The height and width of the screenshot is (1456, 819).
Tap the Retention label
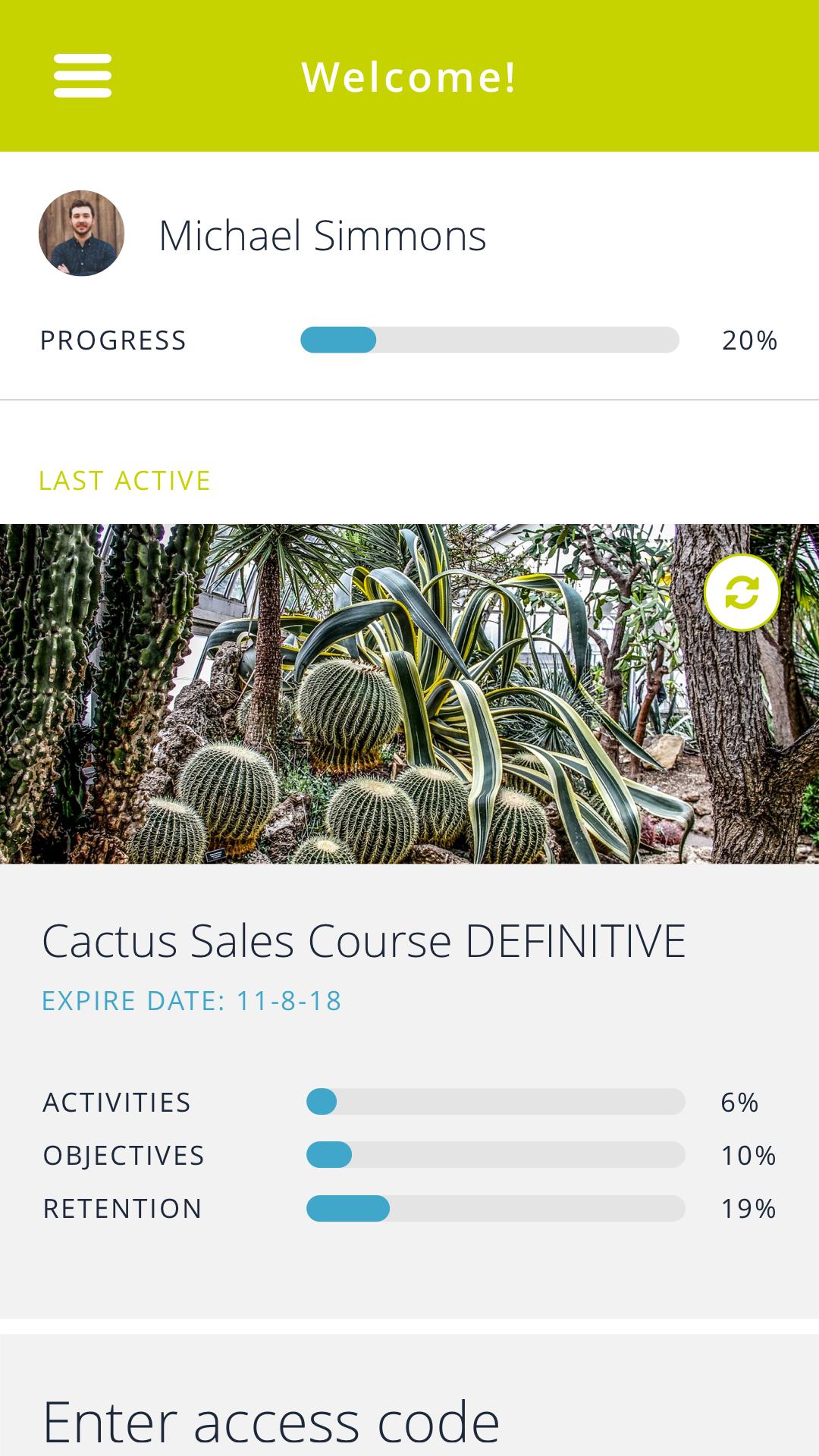pyautogui.click(x=123, y=1209)
